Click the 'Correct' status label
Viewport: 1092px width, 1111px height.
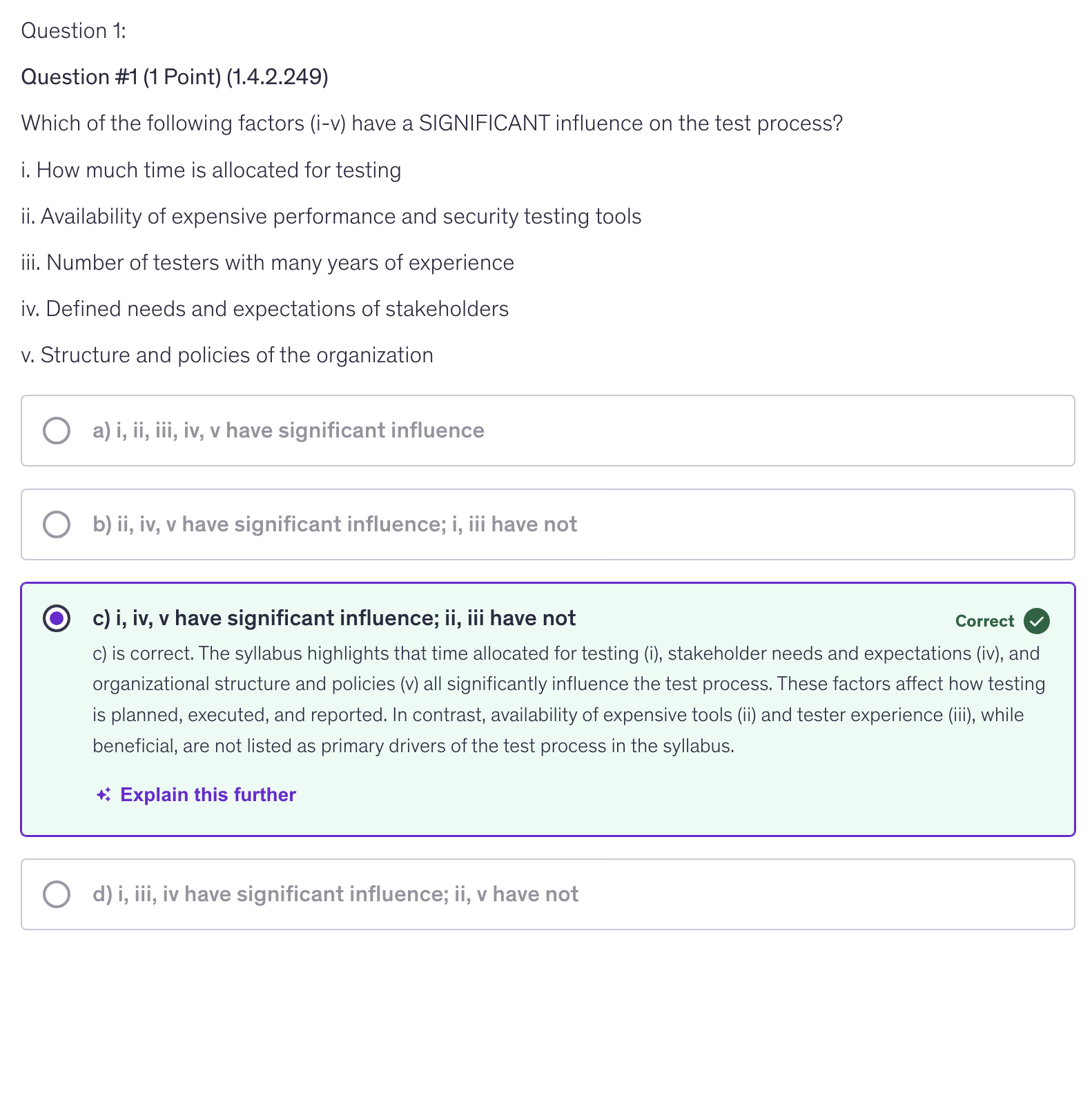(x=984, y=621)
